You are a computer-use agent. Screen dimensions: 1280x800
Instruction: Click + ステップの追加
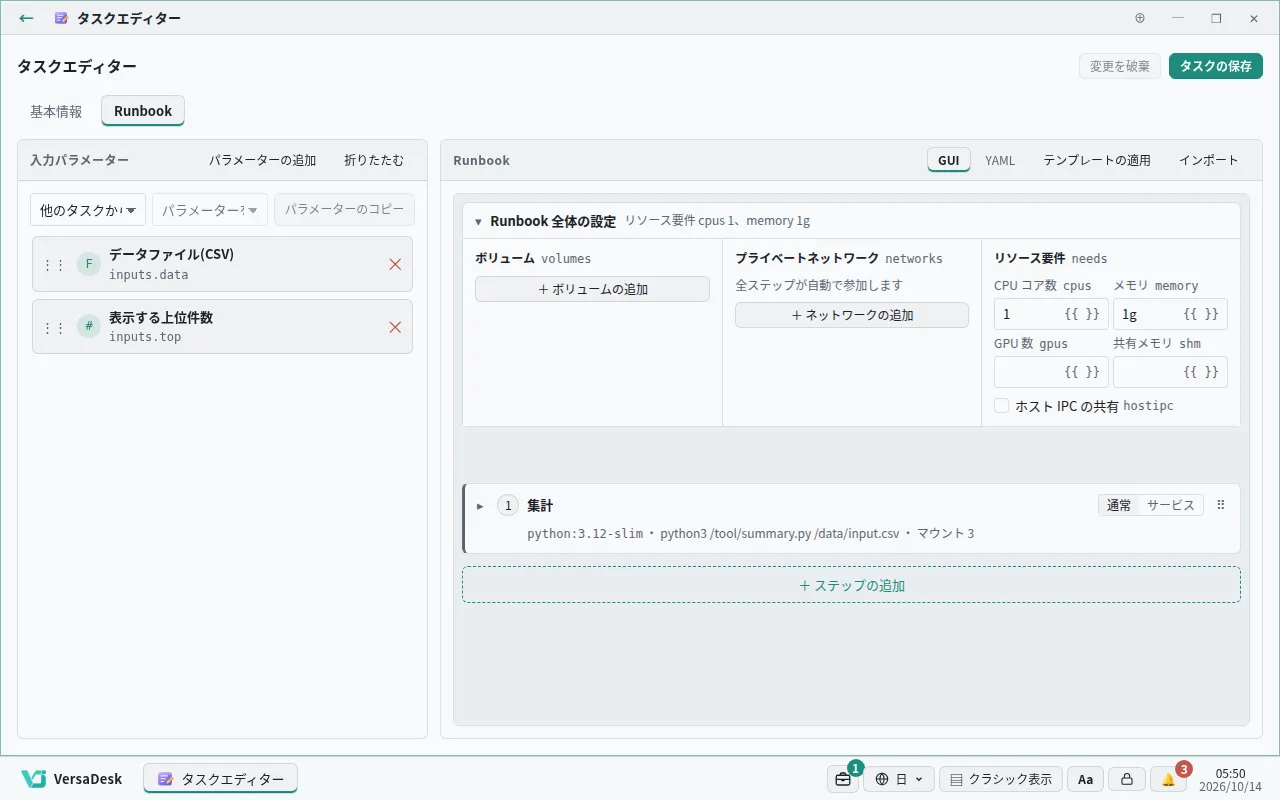851,585
